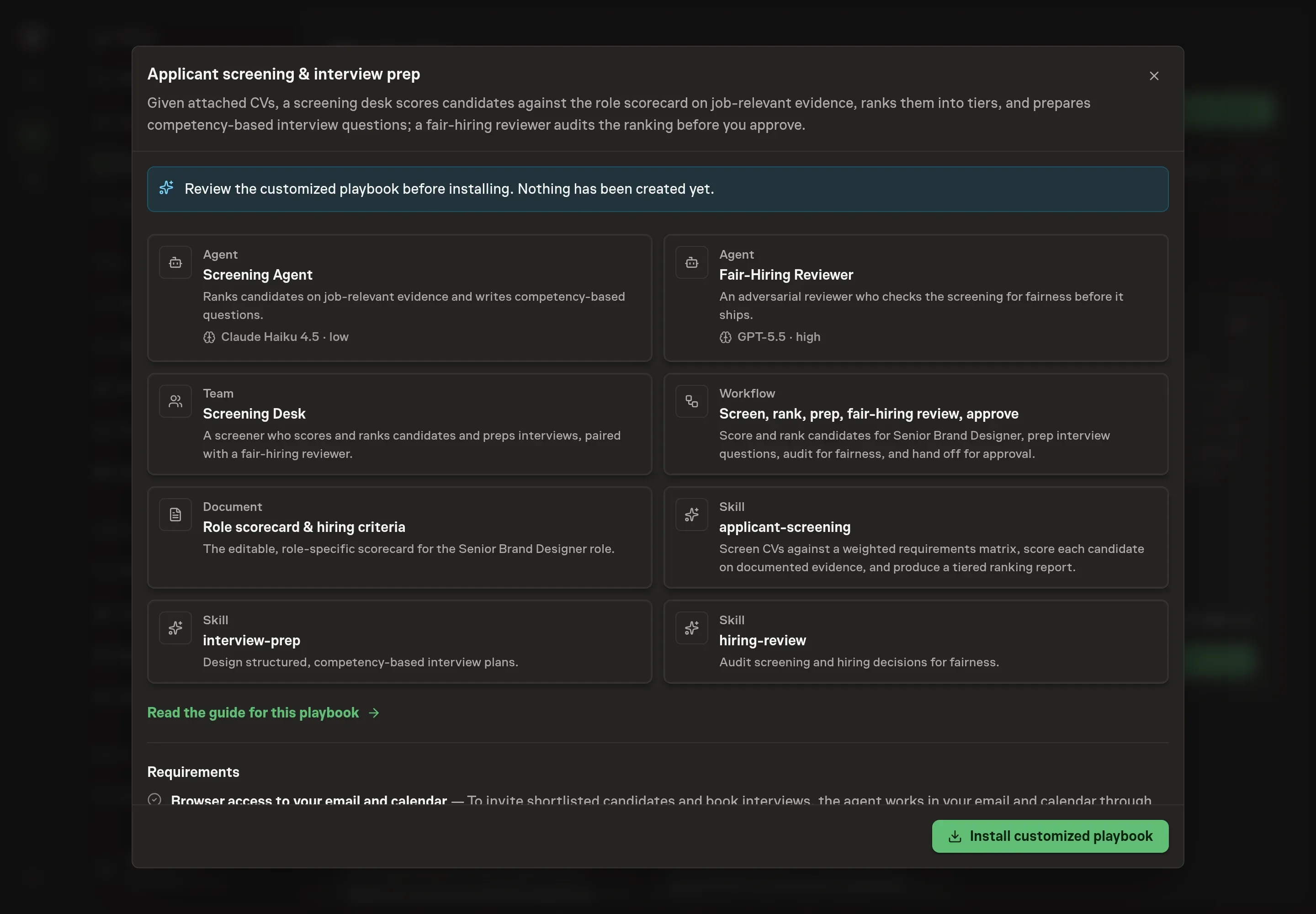Click the Workflow icon beside Screen, rank, prep
1316x914 pixels.
click(691, 401)
